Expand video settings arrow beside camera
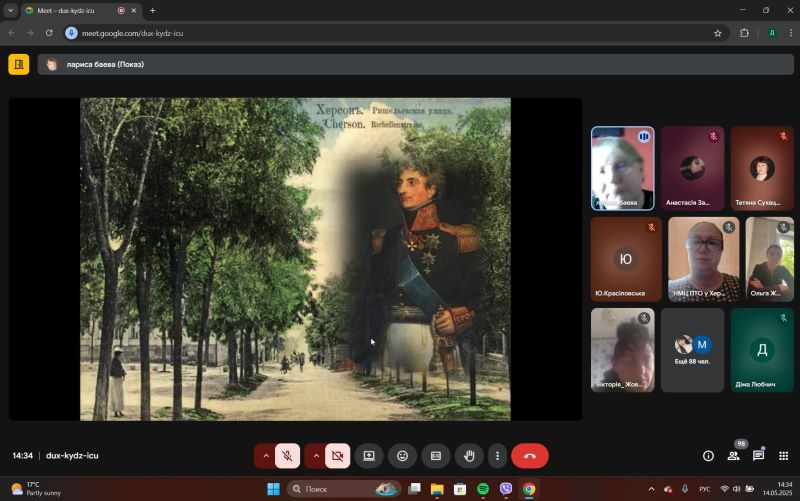The image size is (800, 501). coord(316,456)
